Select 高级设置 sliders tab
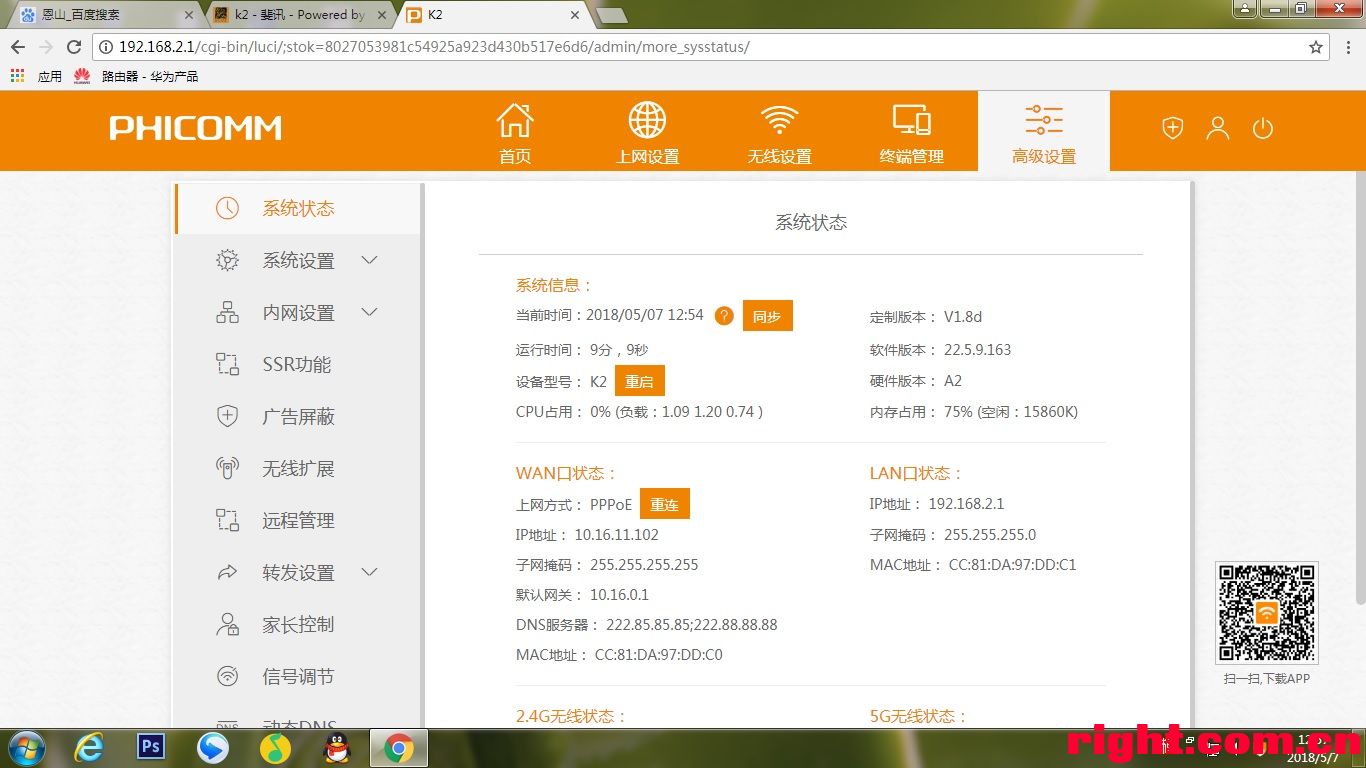1366x768 pixels. click(x=1044, y=131)
